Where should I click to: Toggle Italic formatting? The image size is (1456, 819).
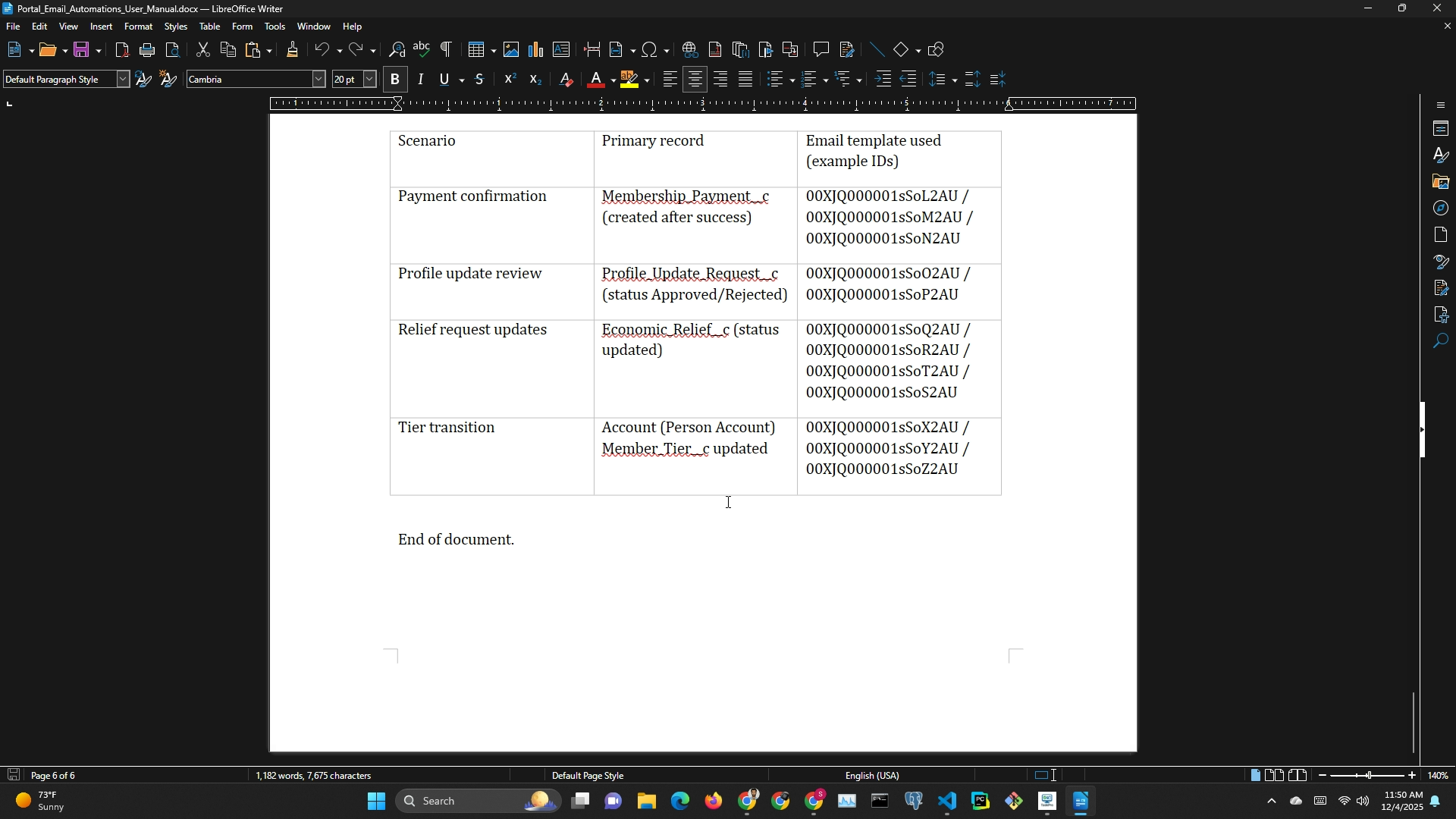421,80
